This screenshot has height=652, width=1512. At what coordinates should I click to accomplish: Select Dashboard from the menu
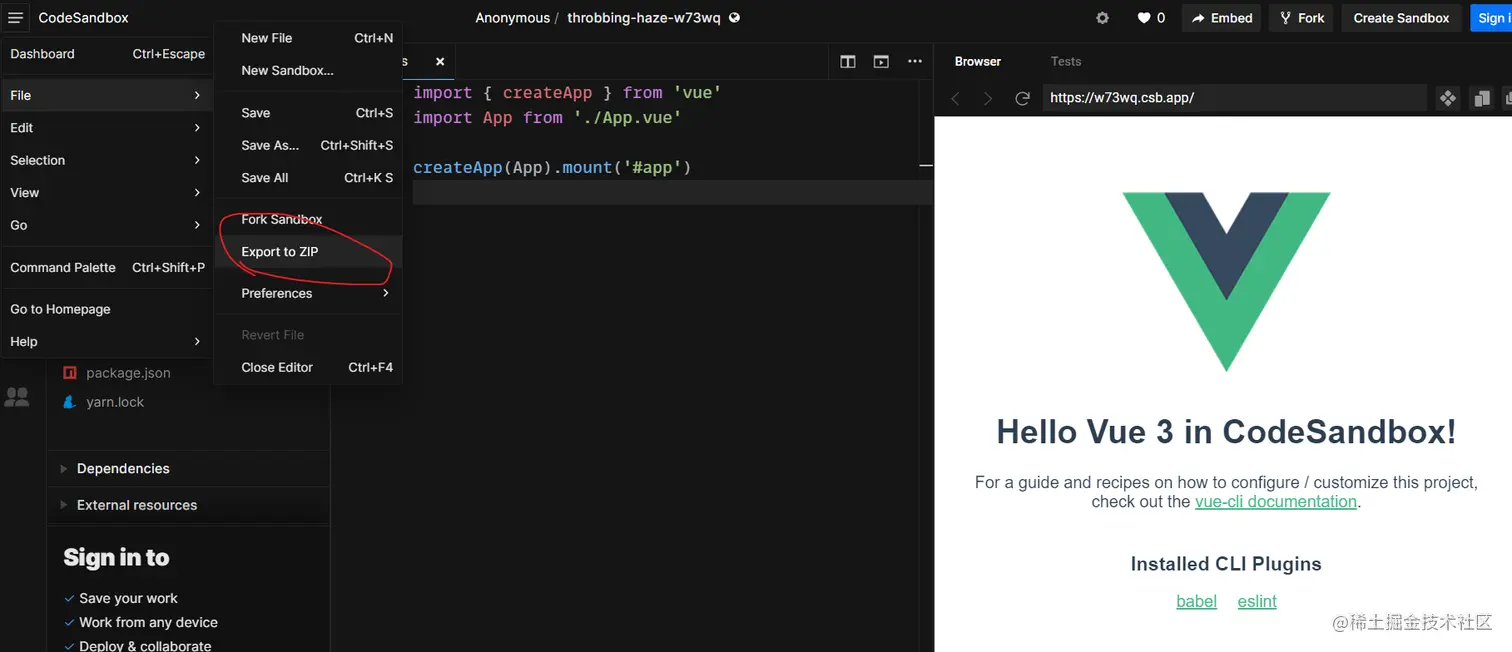tap(106, 54)
